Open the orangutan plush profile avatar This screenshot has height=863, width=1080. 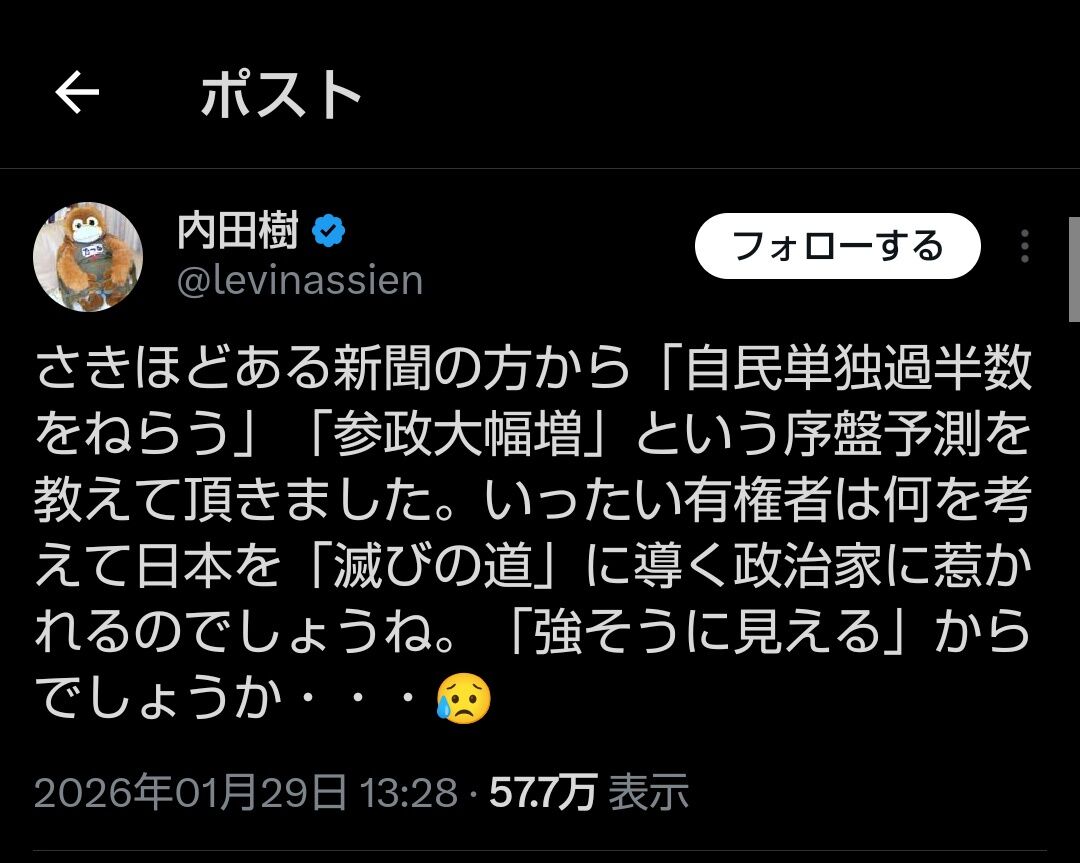pos(87,257)
